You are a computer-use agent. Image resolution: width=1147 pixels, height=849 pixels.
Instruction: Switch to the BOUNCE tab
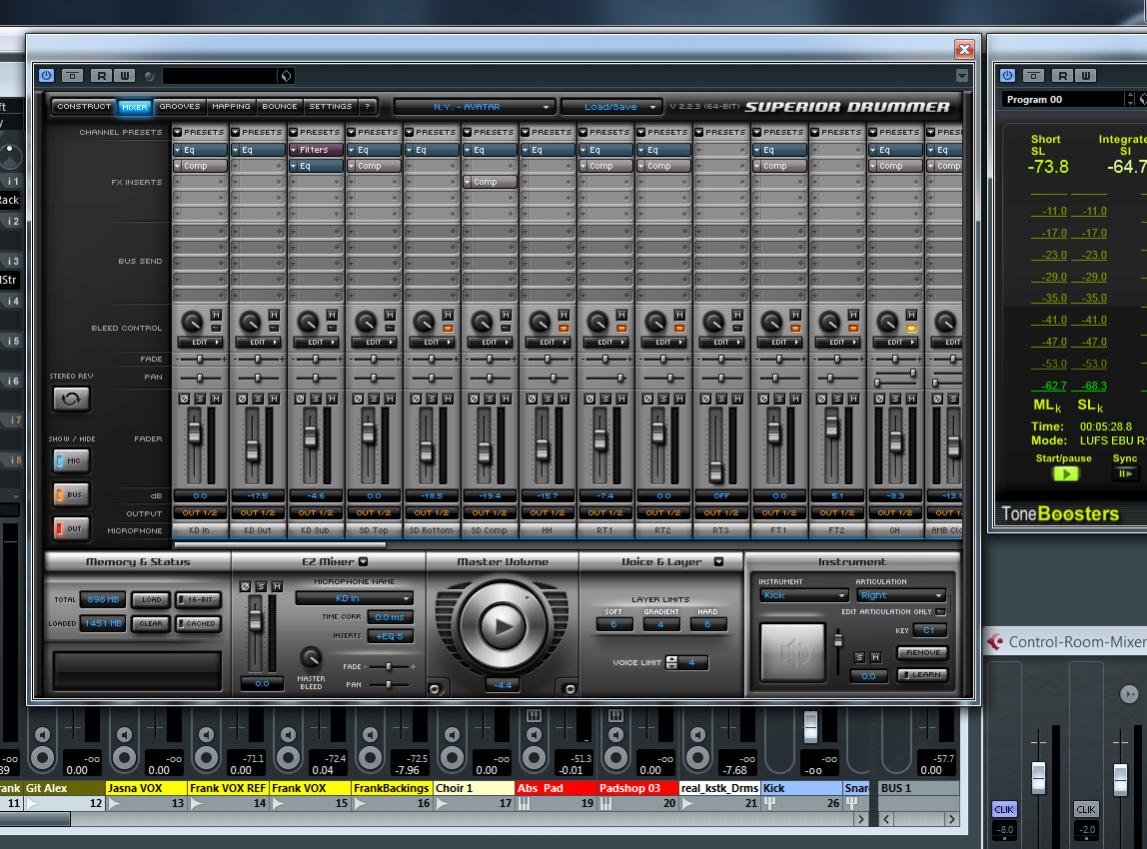click(279, 107)
